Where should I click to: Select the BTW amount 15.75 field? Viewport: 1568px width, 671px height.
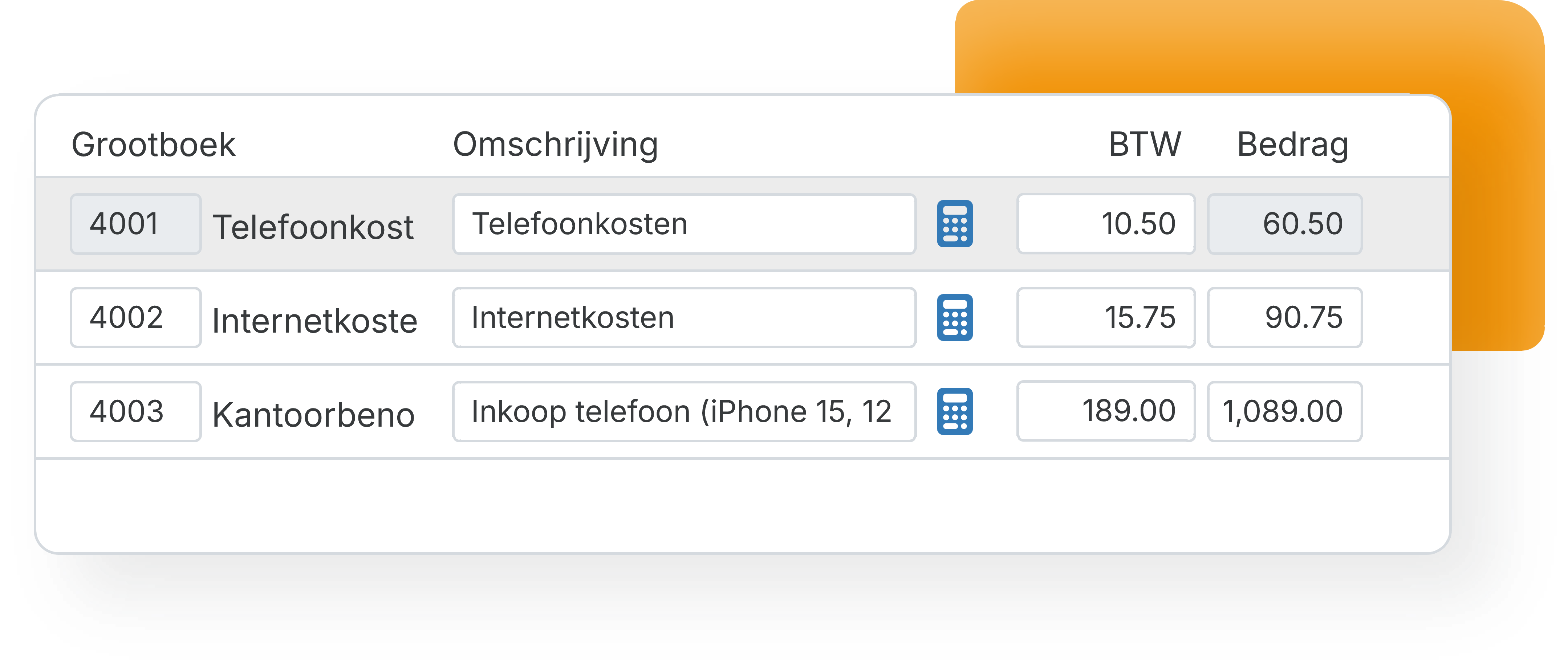[1105, 317]
